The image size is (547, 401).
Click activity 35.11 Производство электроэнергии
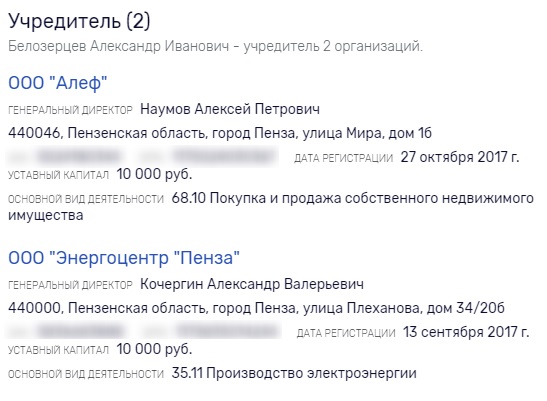(x=294, y=373)
